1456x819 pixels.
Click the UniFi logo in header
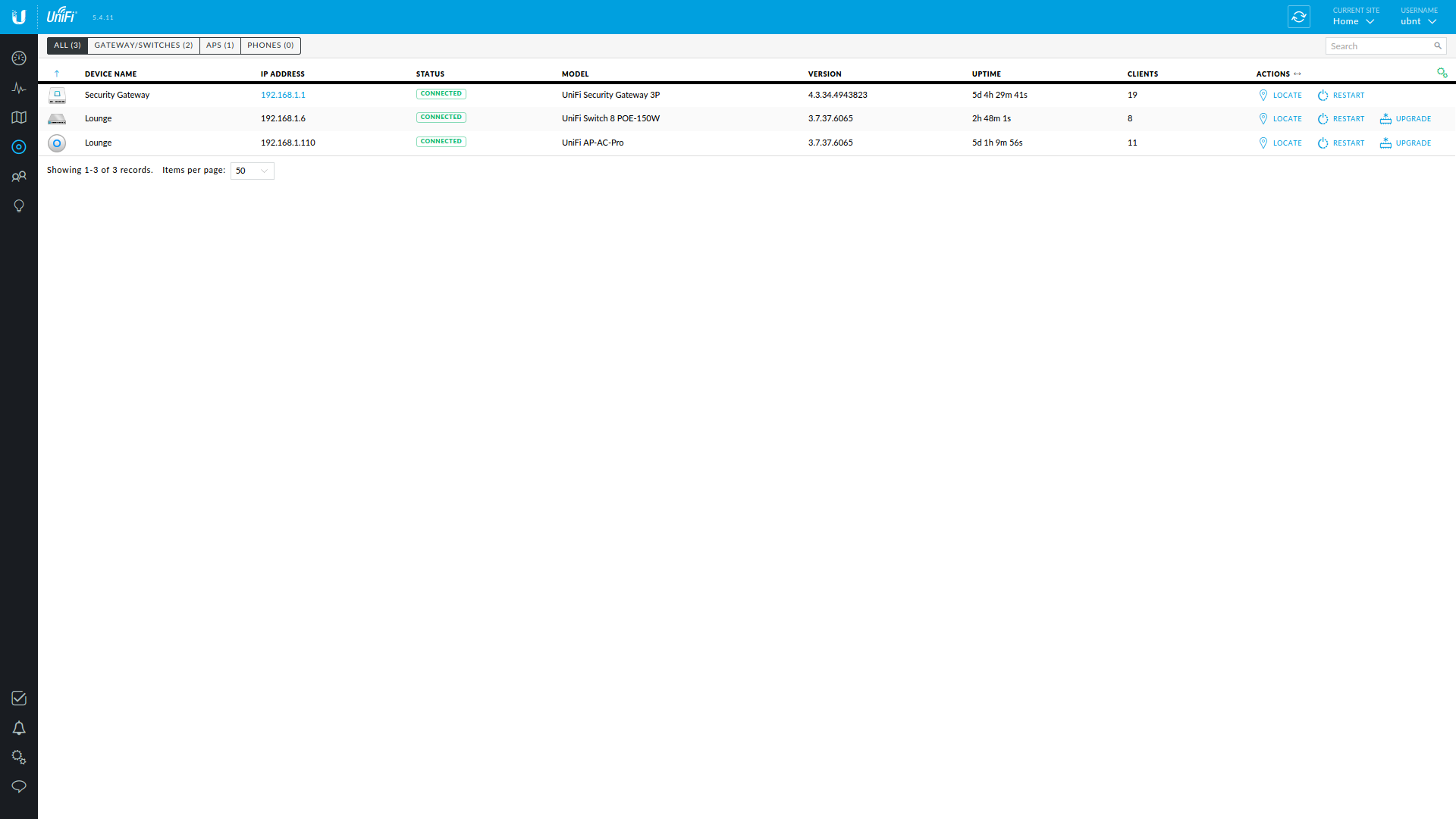[62, 15]
